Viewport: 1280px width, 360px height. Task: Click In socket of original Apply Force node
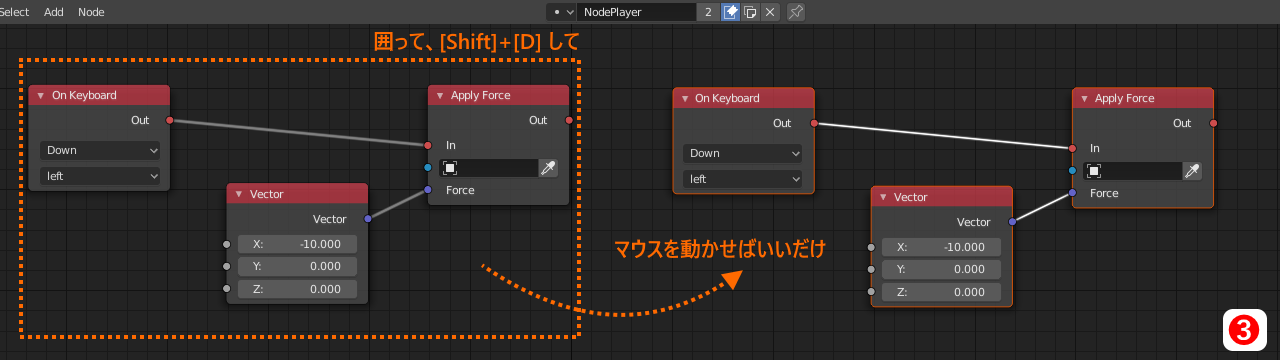point(428,145)
